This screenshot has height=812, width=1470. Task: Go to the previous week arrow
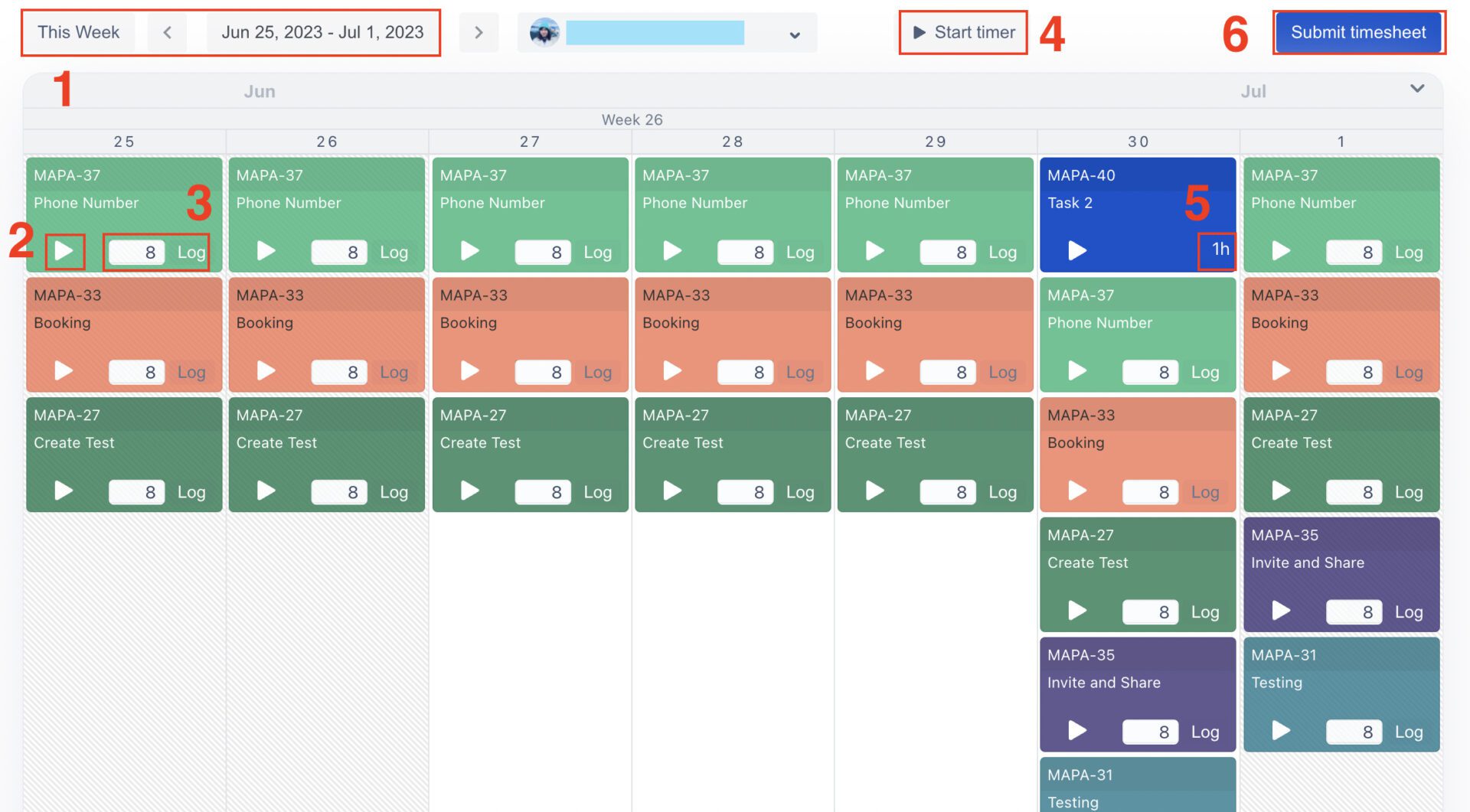[168, 32]
